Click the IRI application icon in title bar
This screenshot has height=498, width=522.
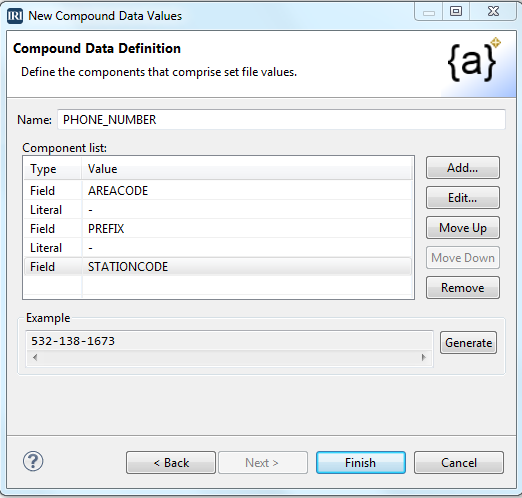[x=15, y=16]
